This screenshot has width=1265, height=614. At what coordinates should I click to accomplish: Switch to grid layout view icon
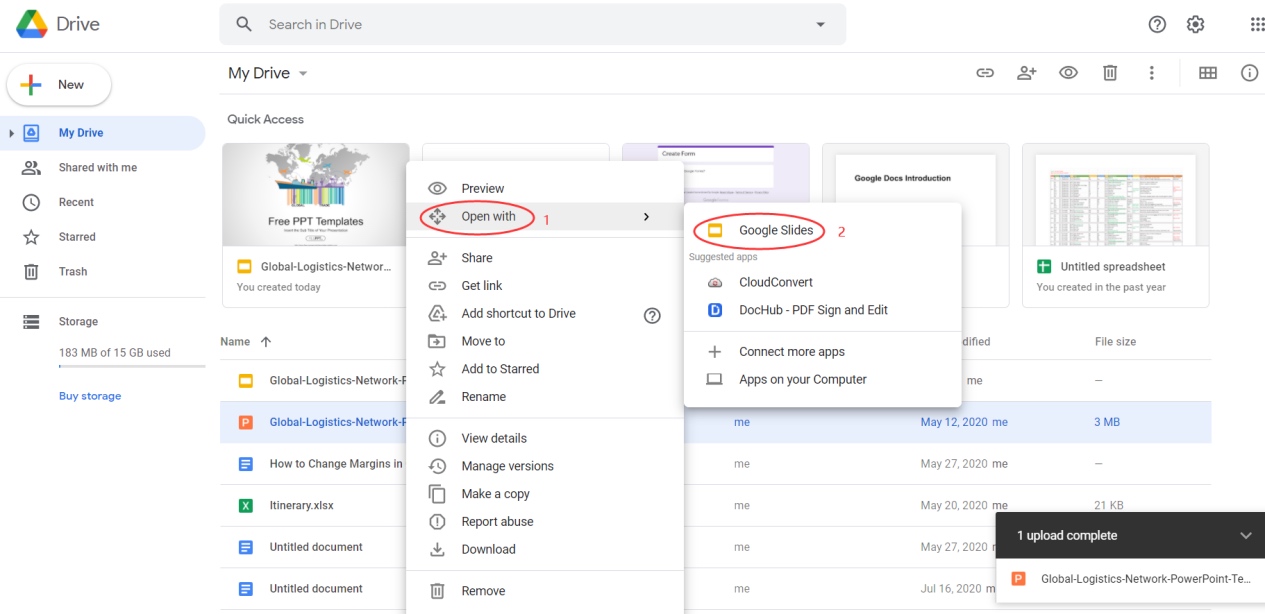coord(1208,73)
